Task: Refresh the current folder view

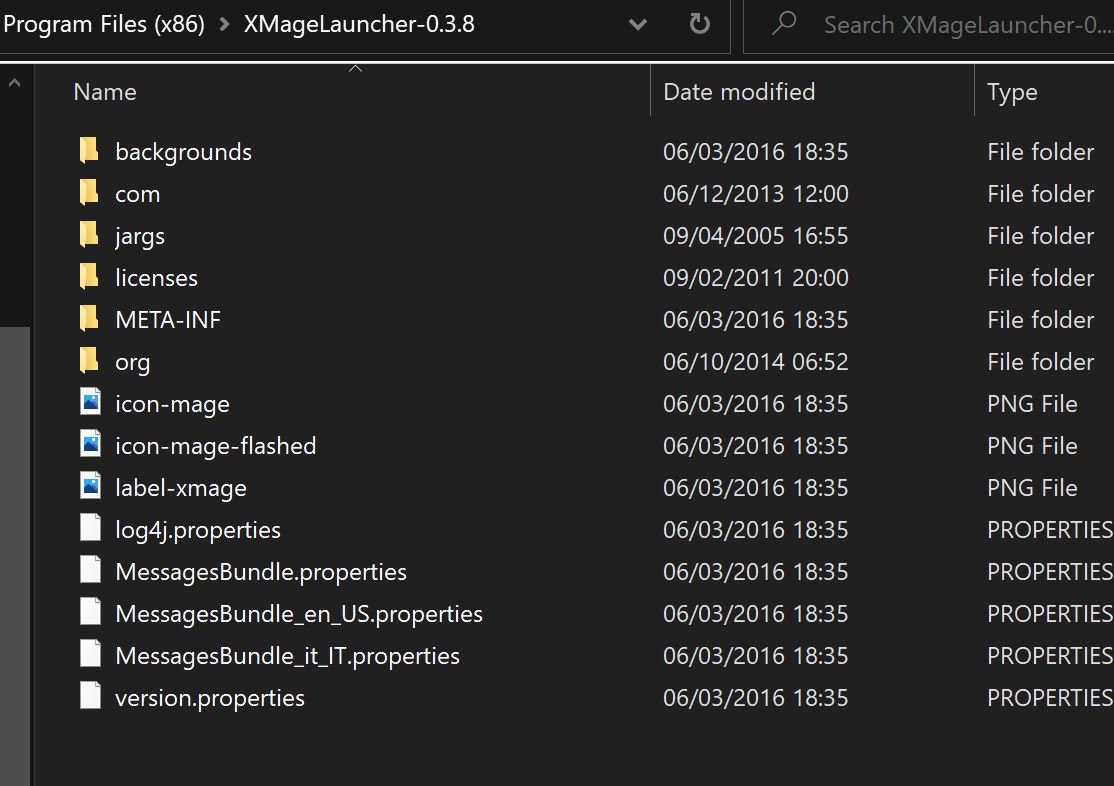Action: 700,25
